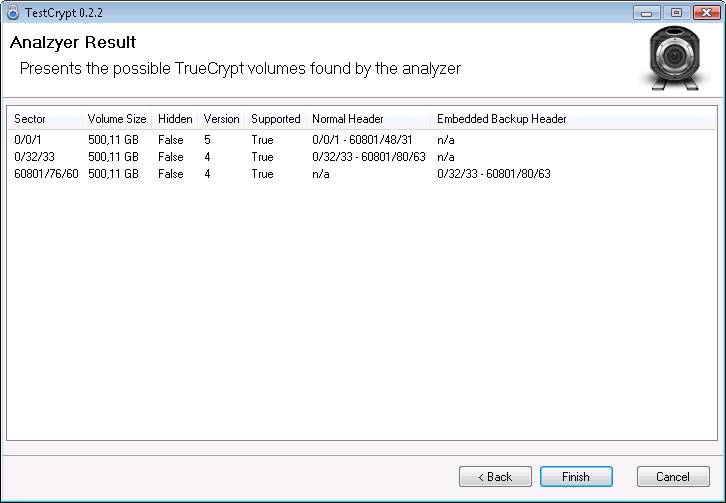This screenshot has width=726, height=503.
Task: Click Volume Size 500,11 GB in 60801/76/60 row
Action: click(x=113, y=174)
